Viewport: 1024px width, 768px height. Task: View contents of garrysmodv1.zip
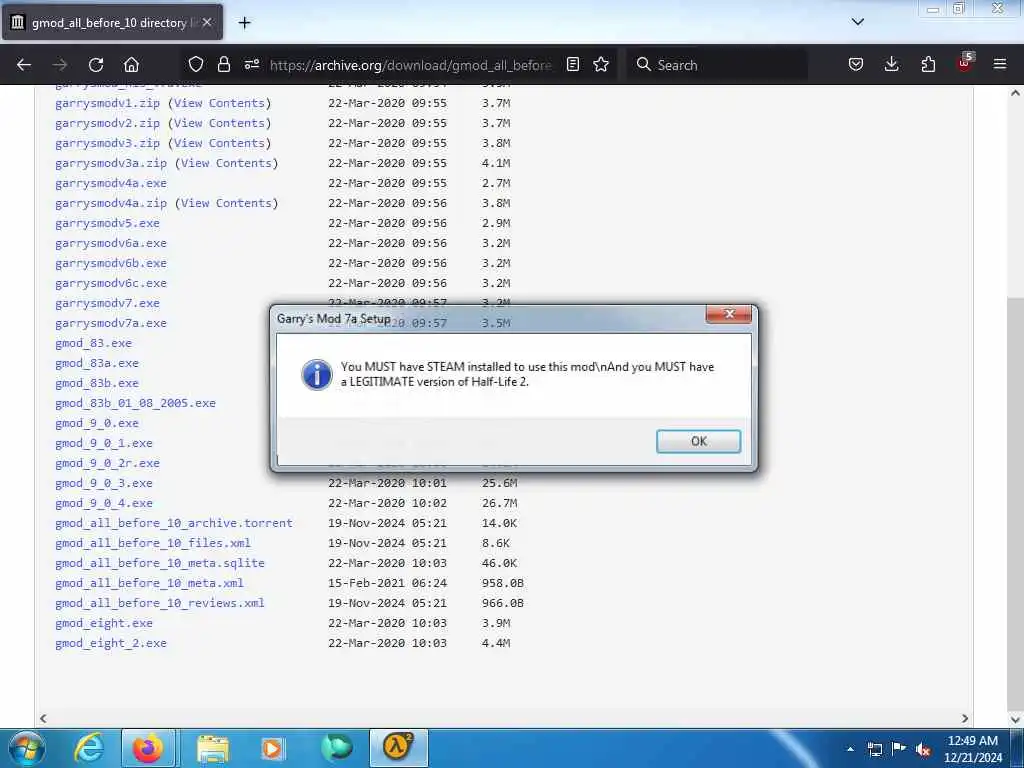pos(219,103)
